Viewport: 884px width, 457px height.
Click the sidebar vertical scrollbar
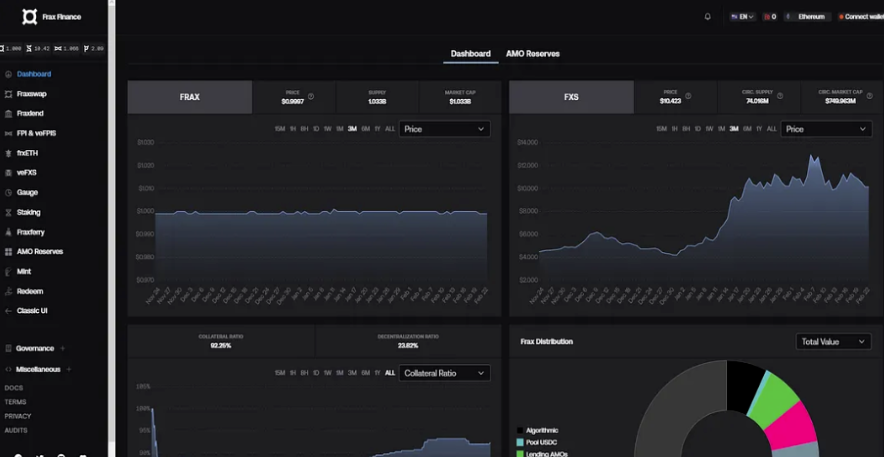(x=112, y=225)
